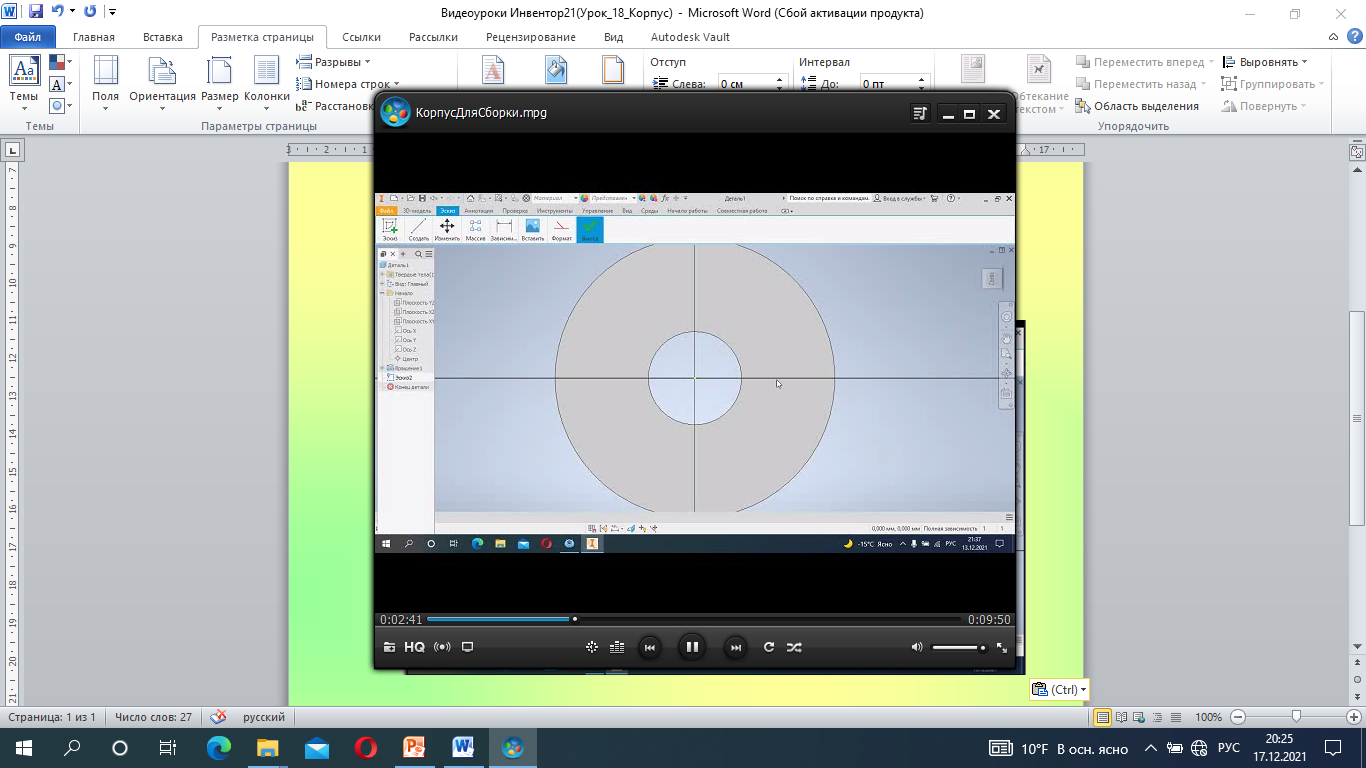The height and width of the screenshot is (768, 1366).
Task: Open the theme fonts dropdown
Action: coord(60,84)
